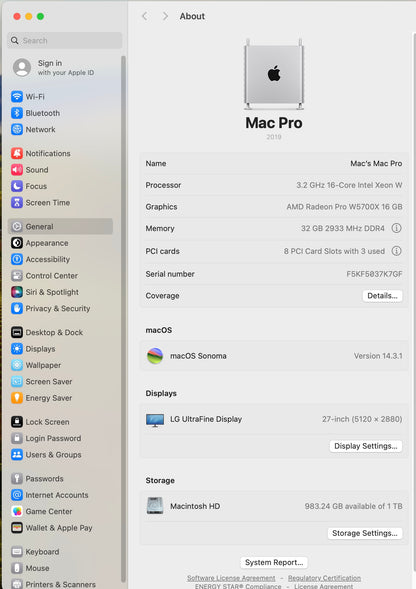
Task: Open System Report button
Action: [274, 562]
